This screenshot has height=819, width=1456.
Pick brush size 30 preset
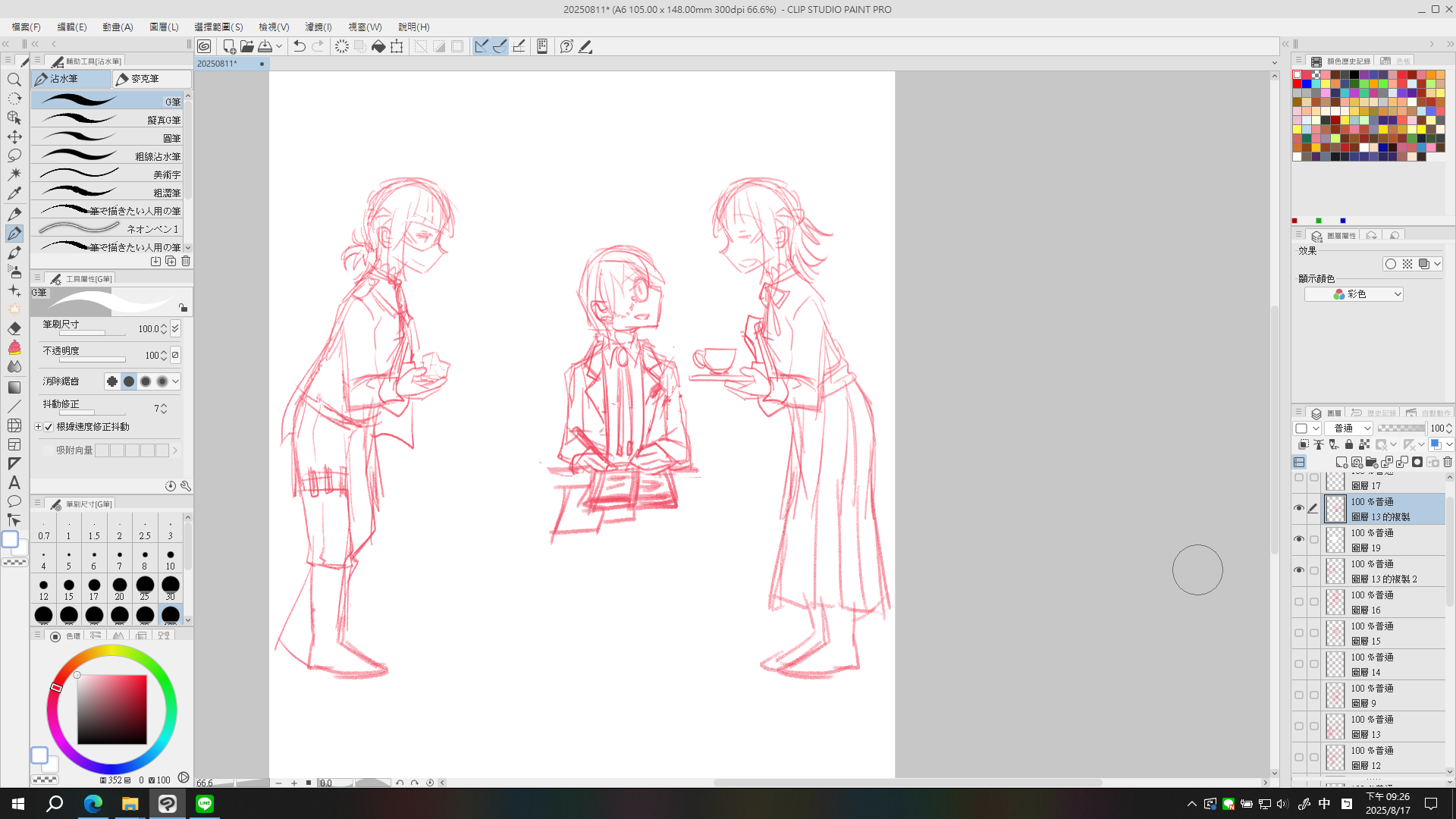[171, 588]
